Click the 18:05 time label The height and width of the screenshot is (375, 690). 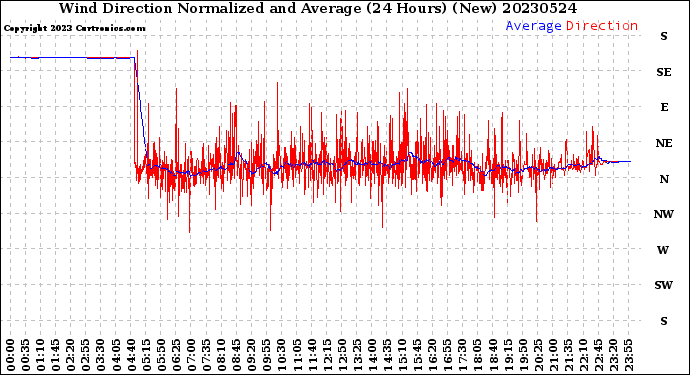(478, 355)
